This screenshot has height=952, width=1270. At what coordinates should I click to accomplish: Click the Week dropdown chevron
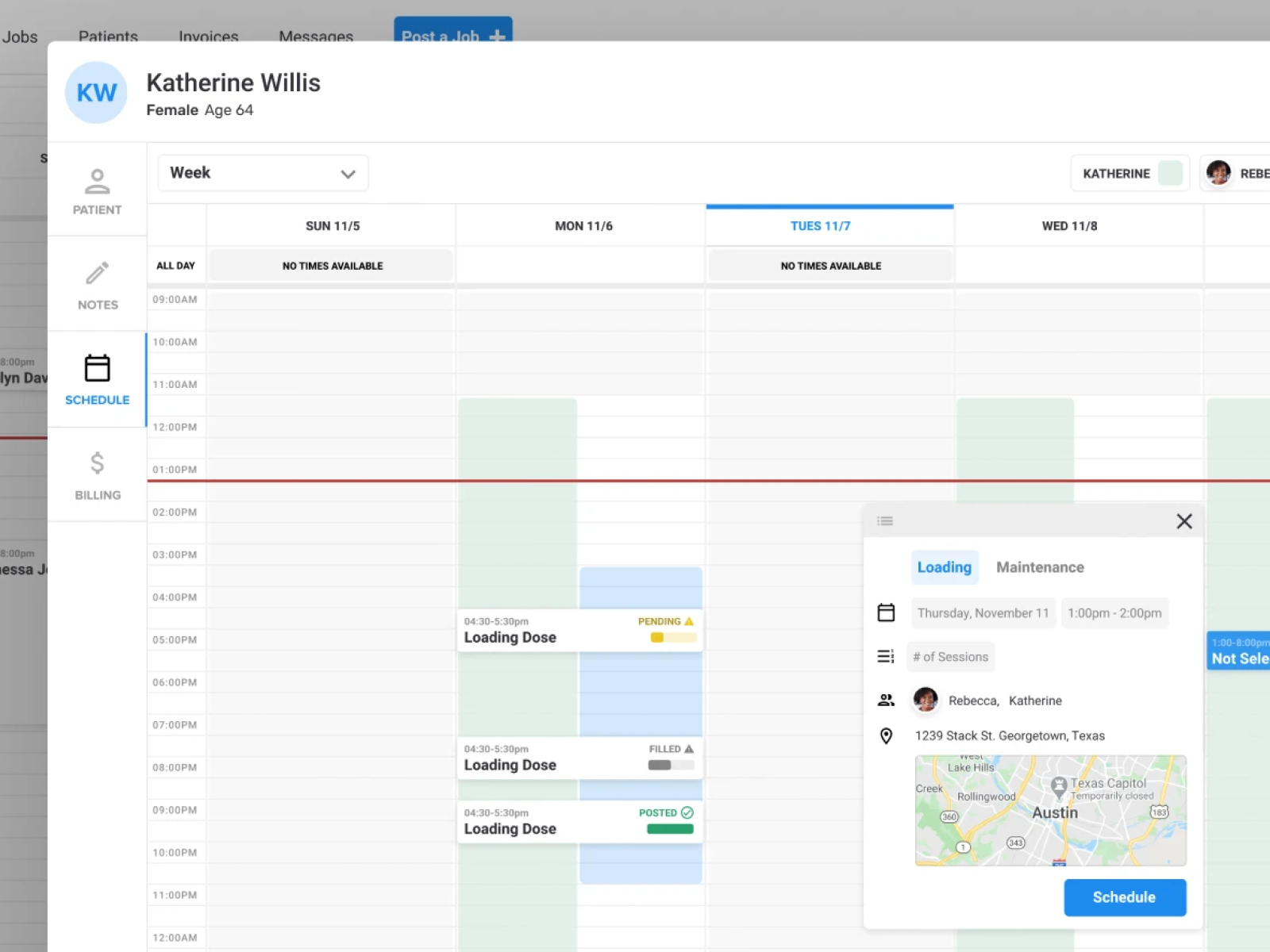coord(348,174)
